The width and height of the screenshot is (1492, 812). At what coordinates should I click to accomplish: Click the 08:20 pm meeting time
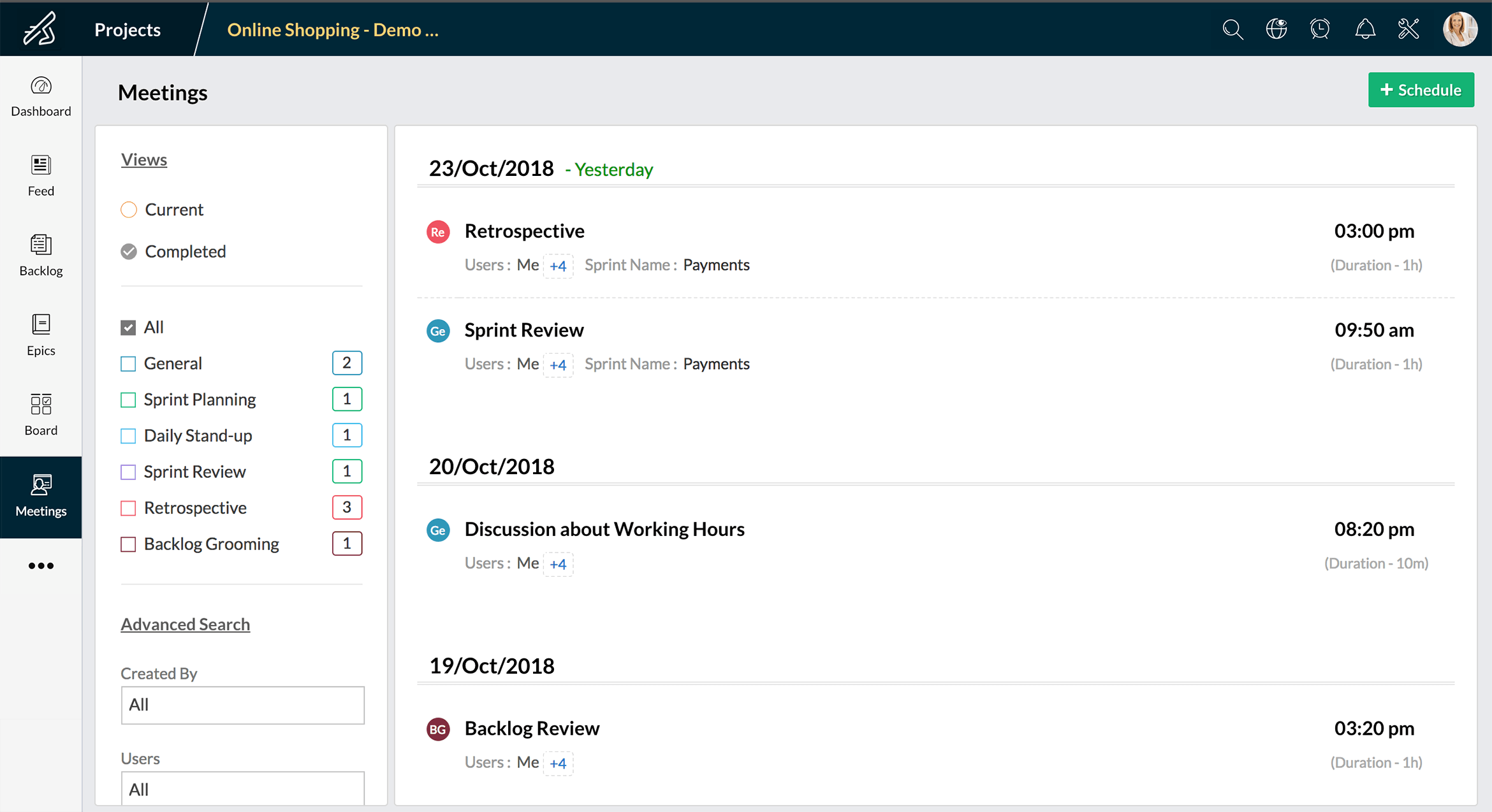pyautogui.click(x=1374, y=529)
